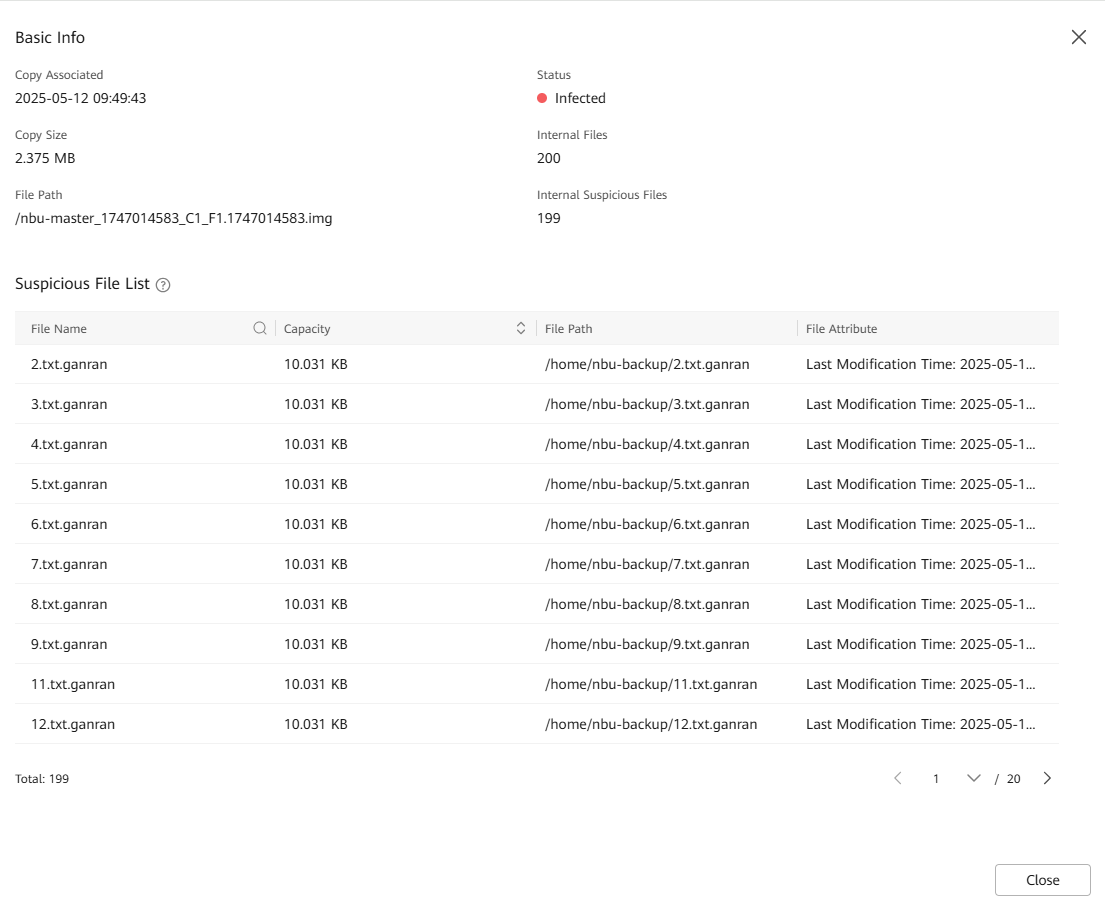This screenshot has width=1105, height=905.
Task: Expand the page number dropdown
Action: [973, 778]
